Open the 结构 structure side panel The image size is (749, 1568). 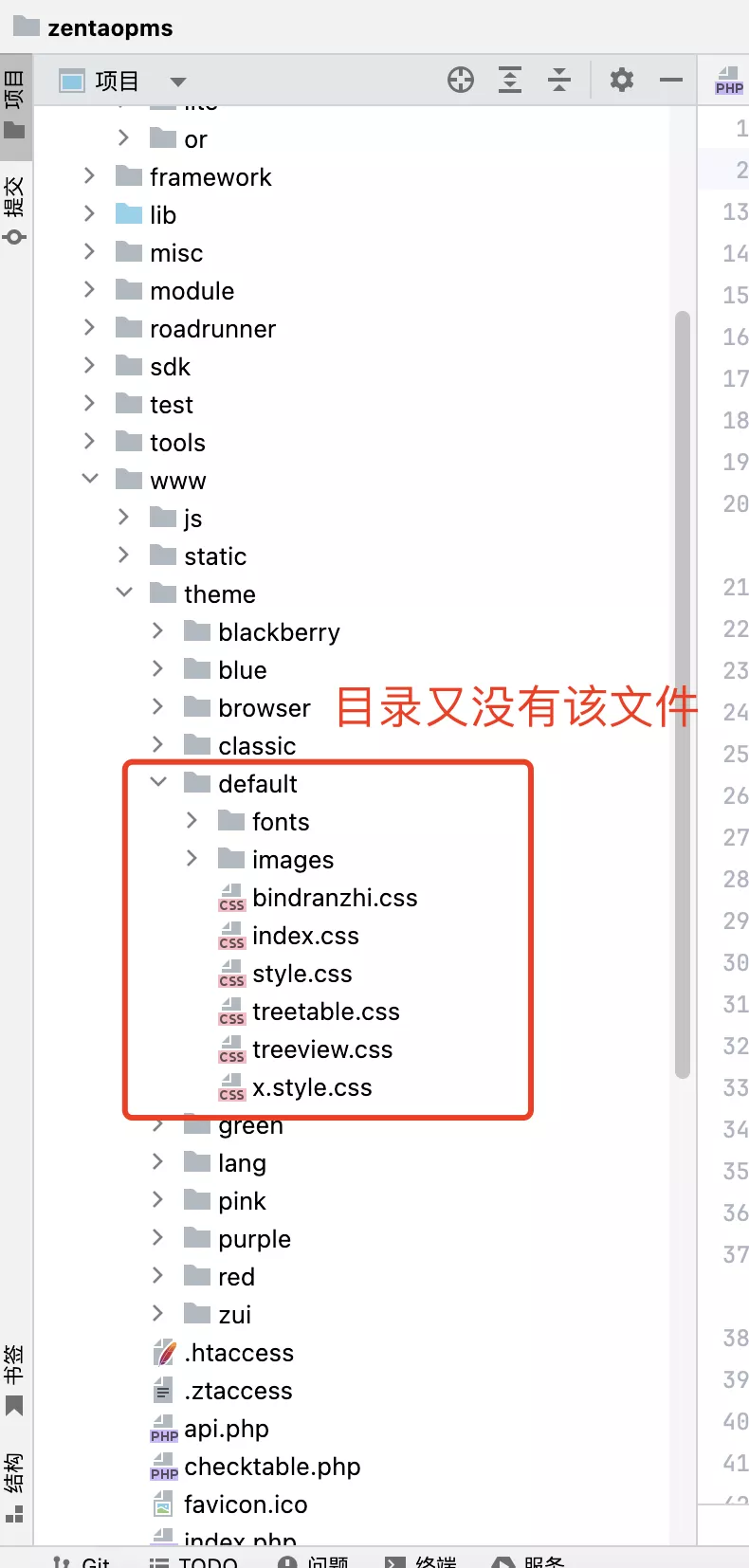(x=14, y=1486)
